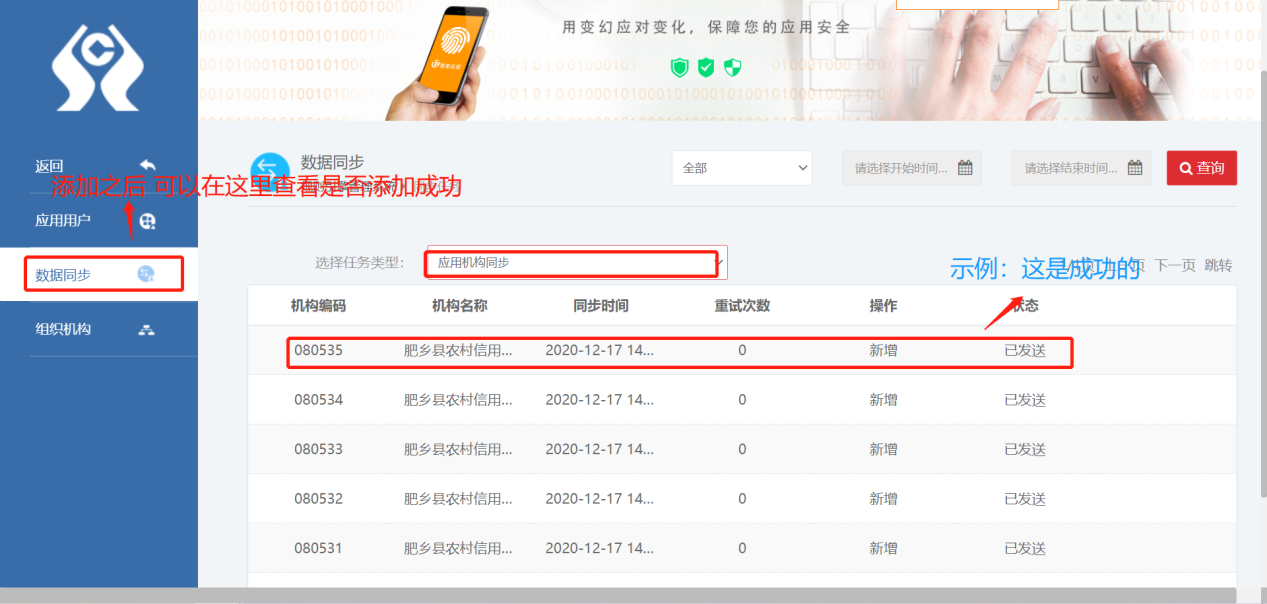1267x604 pixels.
Task: Open the 应用机构同步 task type dropdown
Action: [572, 262]
